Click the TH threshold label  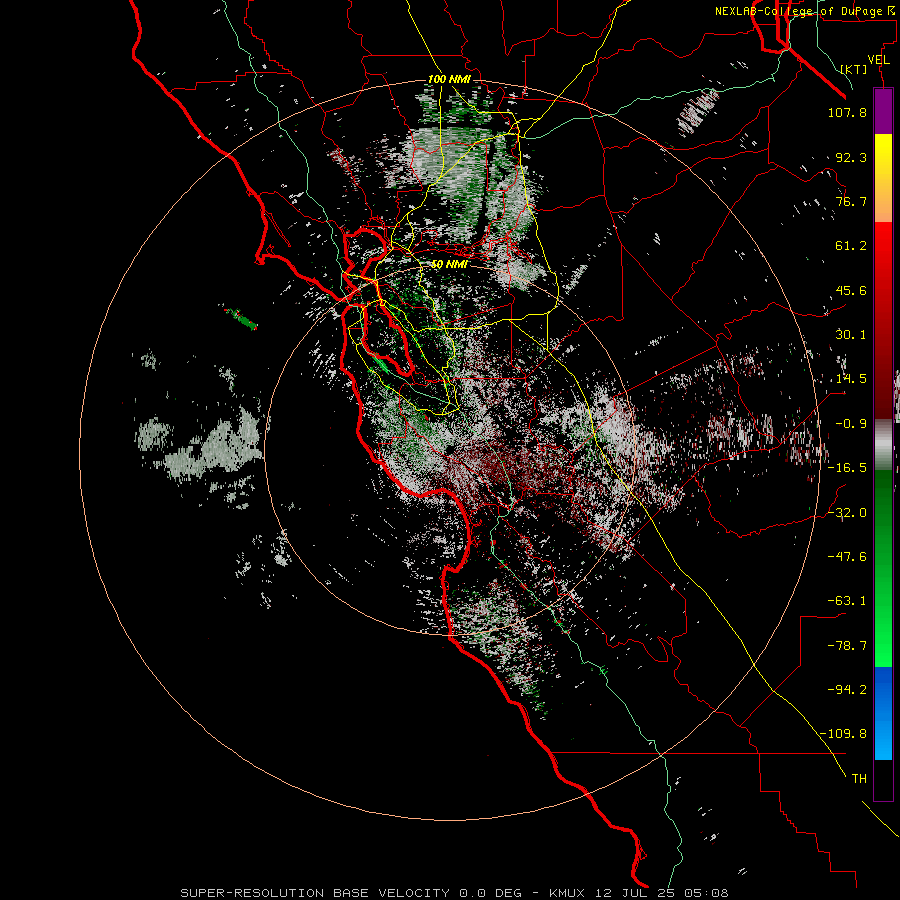pos(859,779)
